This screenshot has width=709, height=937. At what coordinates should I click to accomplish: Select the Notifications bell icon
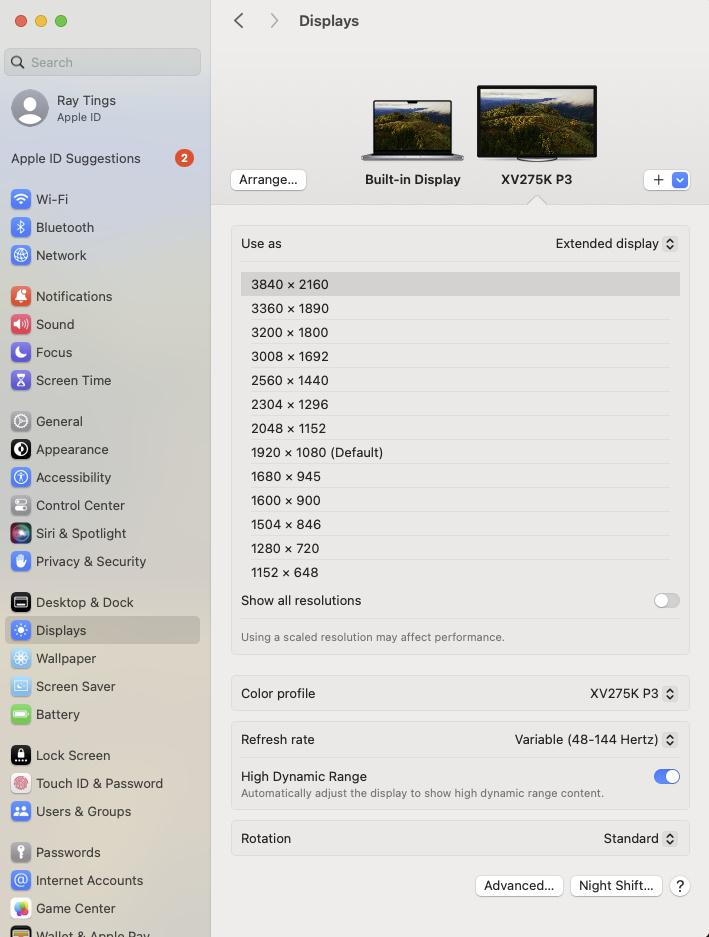coord(21,296)
